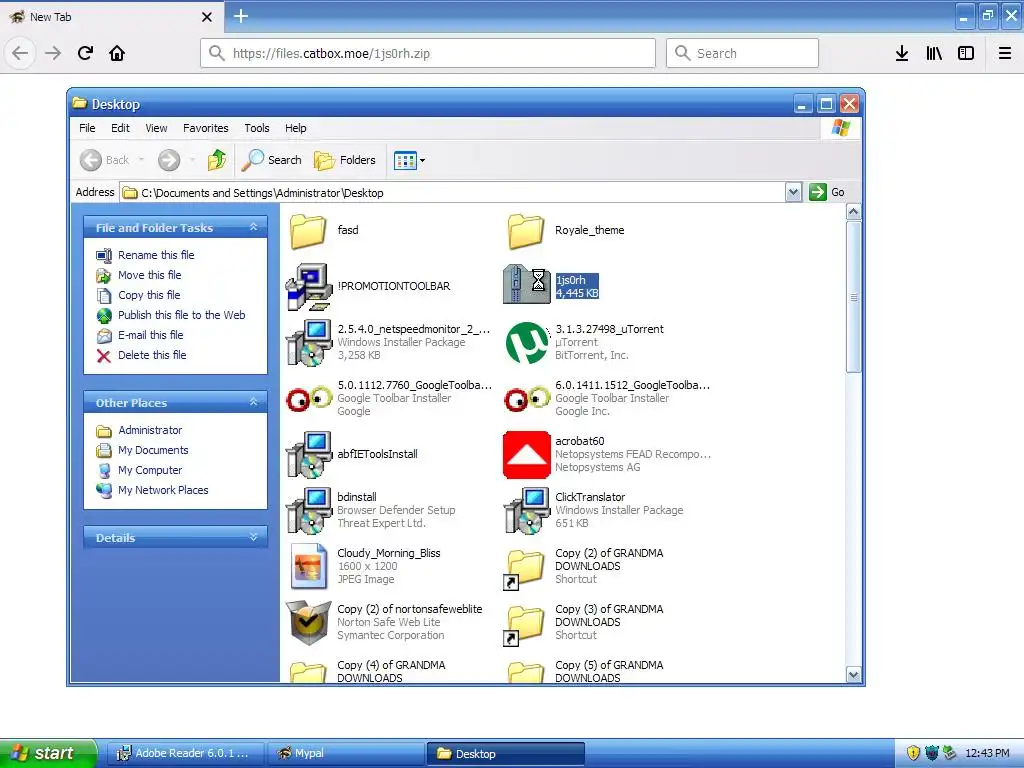Select Copy (2) of GRANDMA DOWNLOADS shortcut icon
This screenshot has width=1024, height=768.
(525, 569)
